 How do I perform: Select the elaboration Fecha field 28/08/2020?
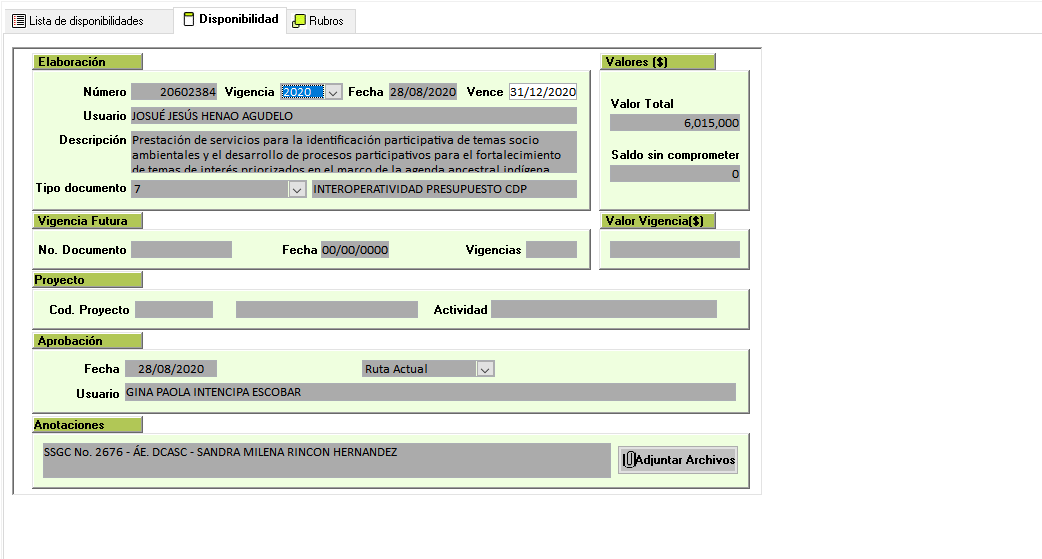pos(423,92)
